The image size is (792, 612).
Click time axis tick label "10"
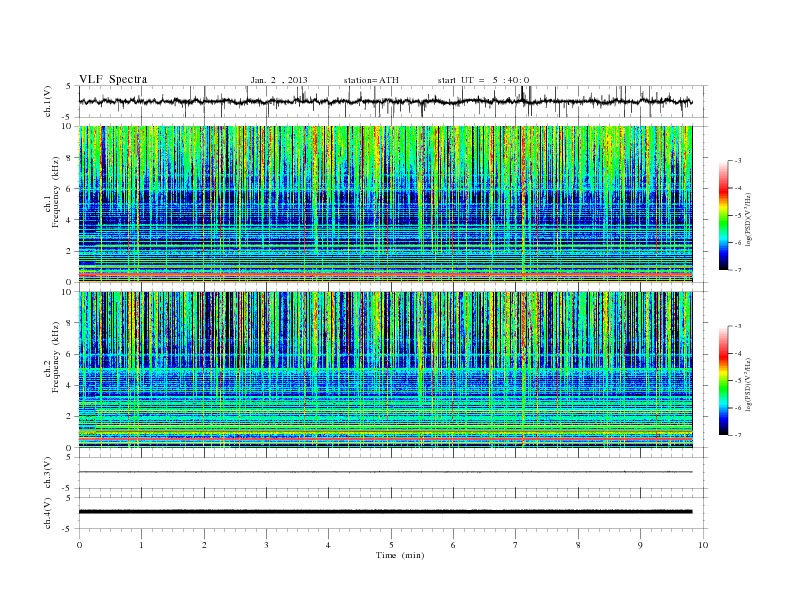[703, 545]
